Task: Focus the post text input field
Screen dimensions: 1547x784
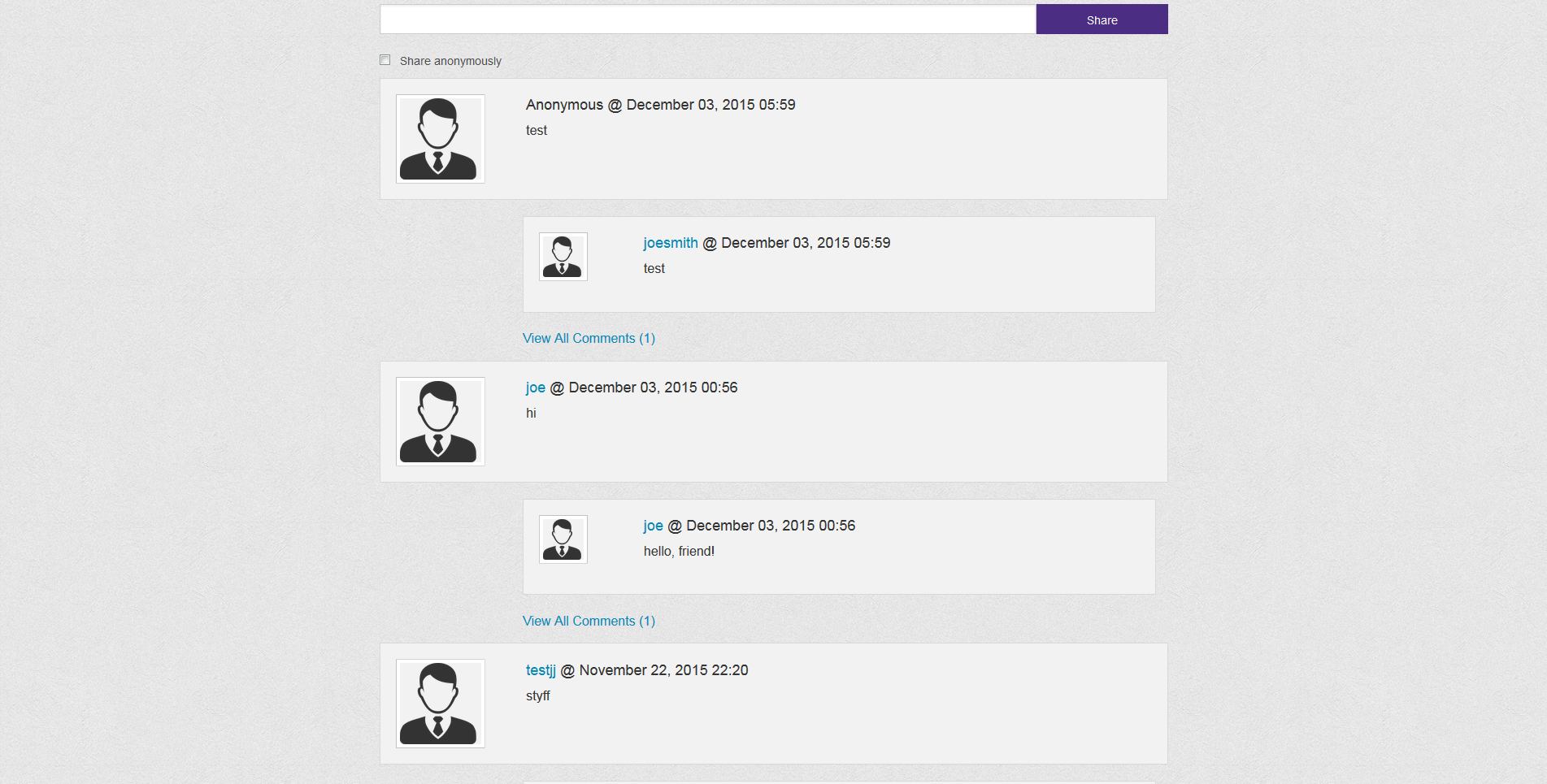Action: point(707,19)
